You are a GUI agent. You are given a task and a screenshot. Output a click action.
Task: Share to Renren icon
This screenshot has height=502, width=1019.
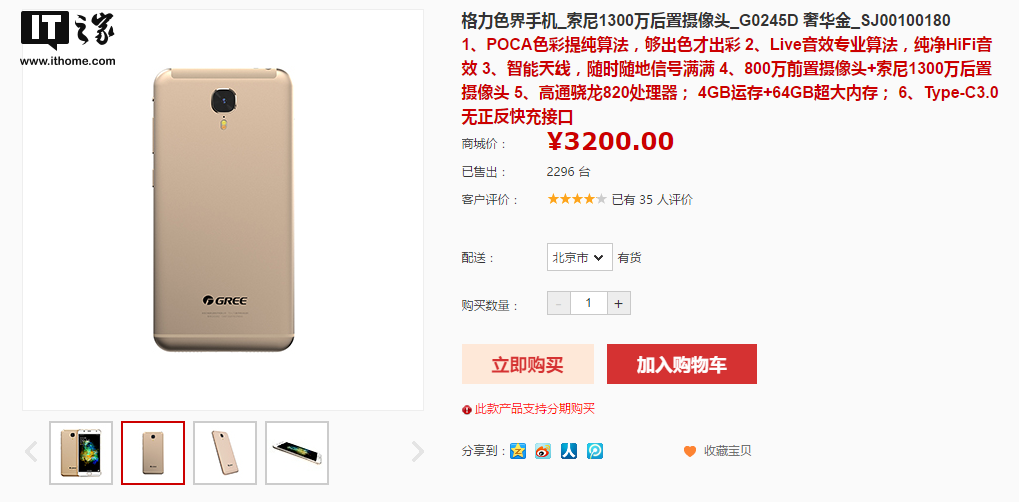point(569,451)
